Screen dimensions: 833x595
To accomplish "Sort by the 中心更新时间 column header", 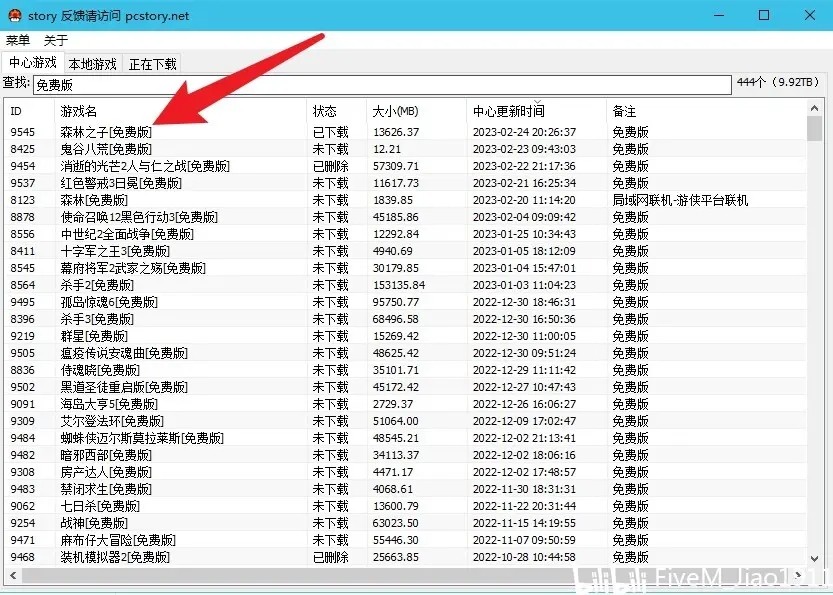I will click(x=537, y=111).
